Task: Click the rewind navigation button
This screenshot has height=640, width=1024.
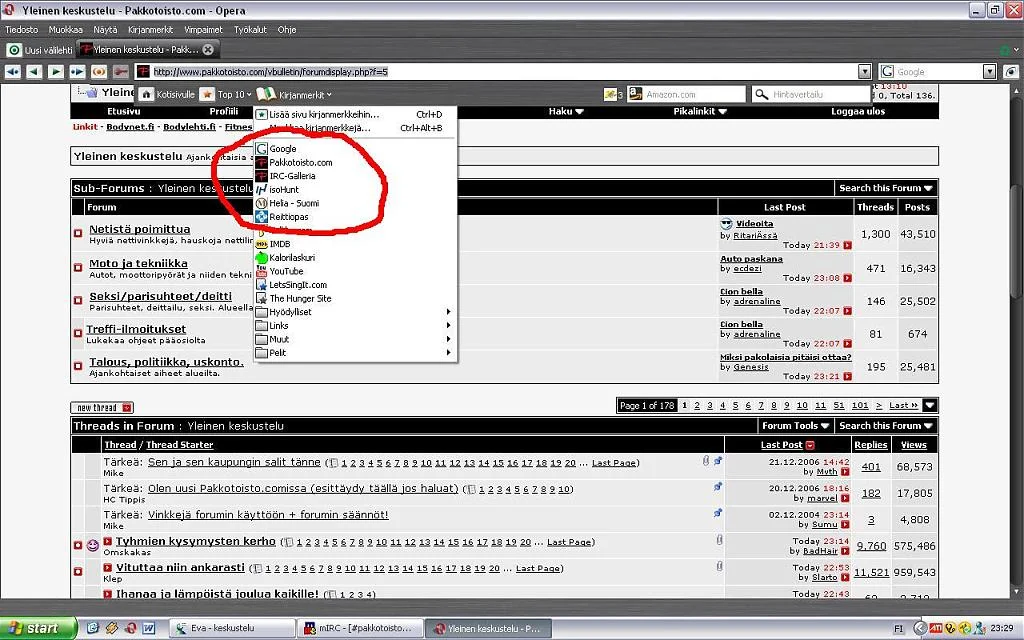Action: 12,72
